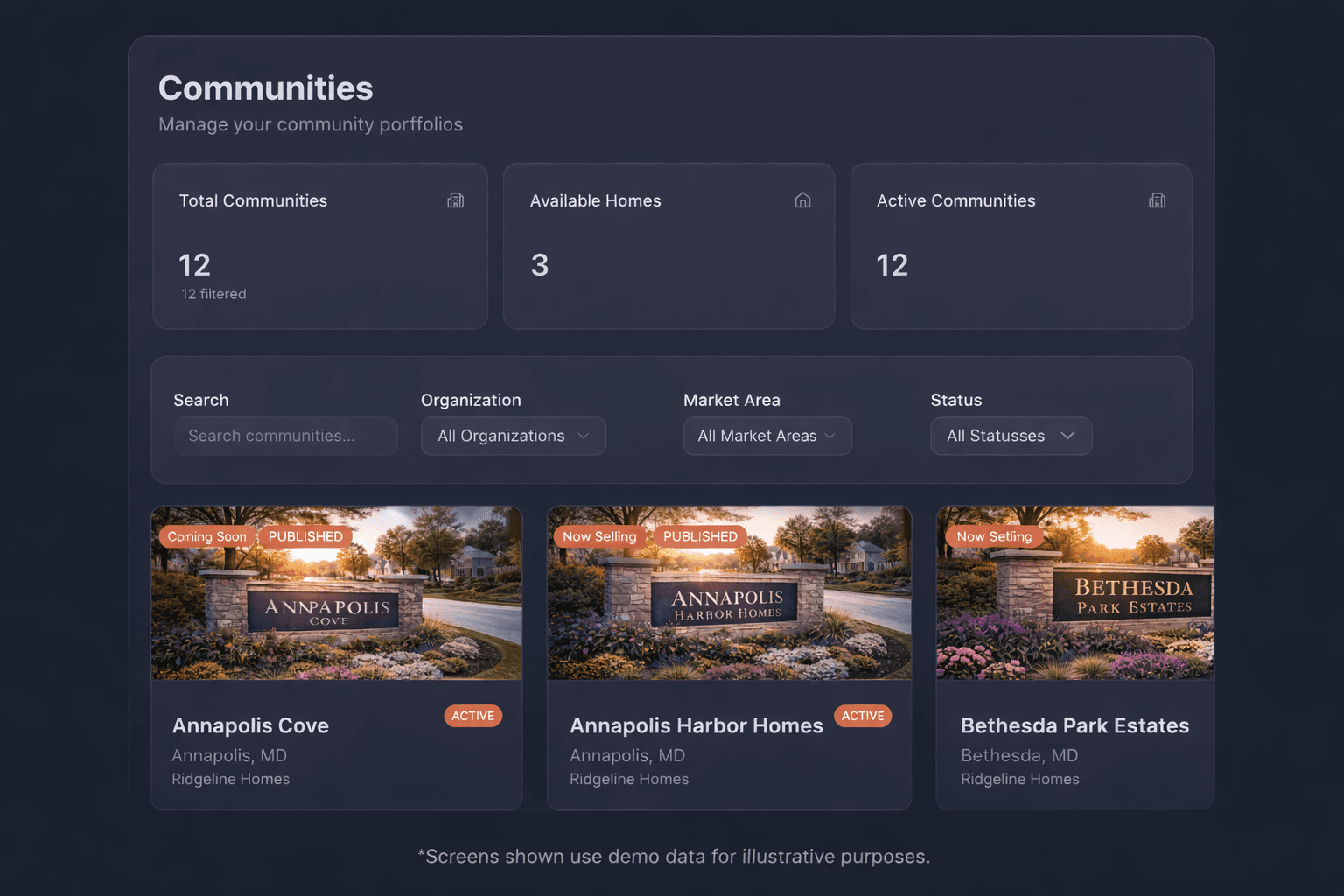Click PUBLISHED badge on Annapolis Harbor Homes
This screenshot has width=1344, height=896.
(x=700, y=536)
